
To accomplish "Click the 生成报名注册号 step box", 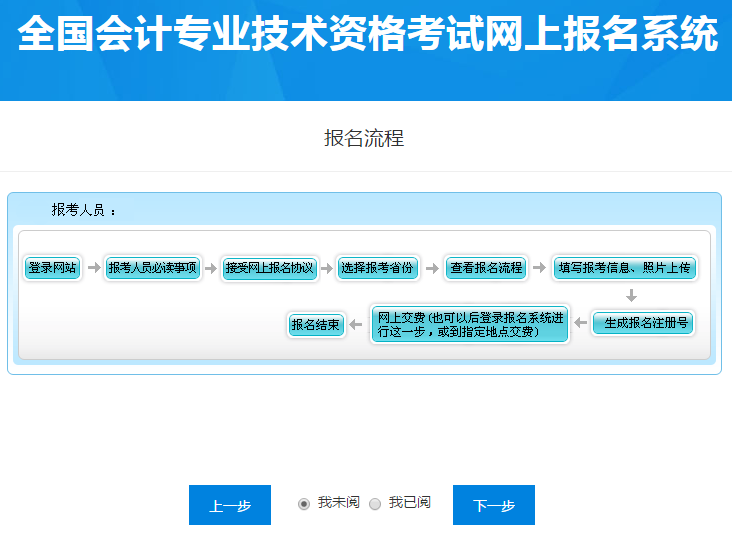I will (x=642, y=324).
